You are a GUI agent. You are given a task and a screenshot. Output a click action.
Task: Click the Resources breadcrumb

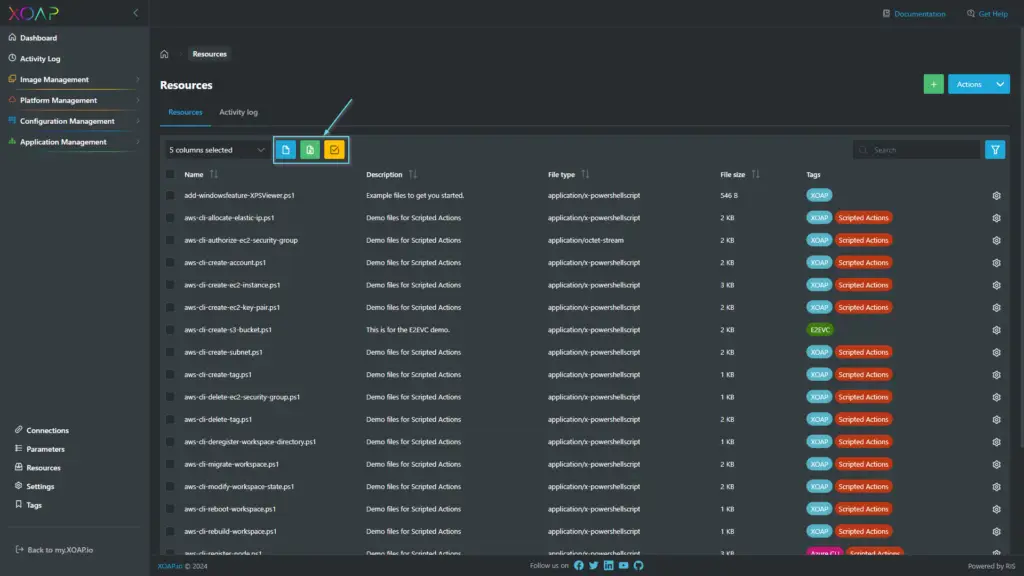tap(210, 54)
